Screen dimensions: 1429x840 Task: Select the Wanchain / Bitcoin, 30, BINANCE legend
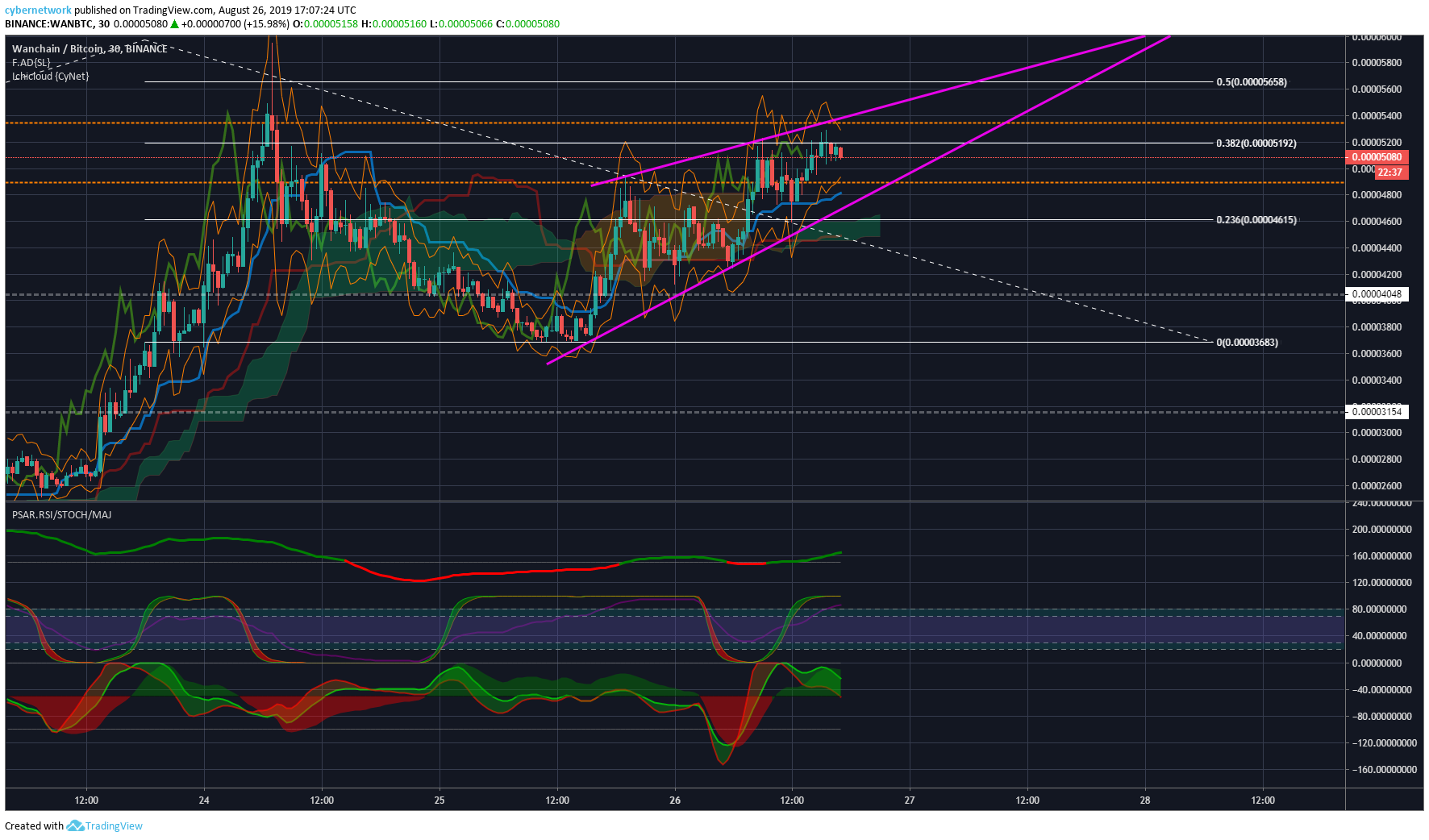click(x=90, y=49)
